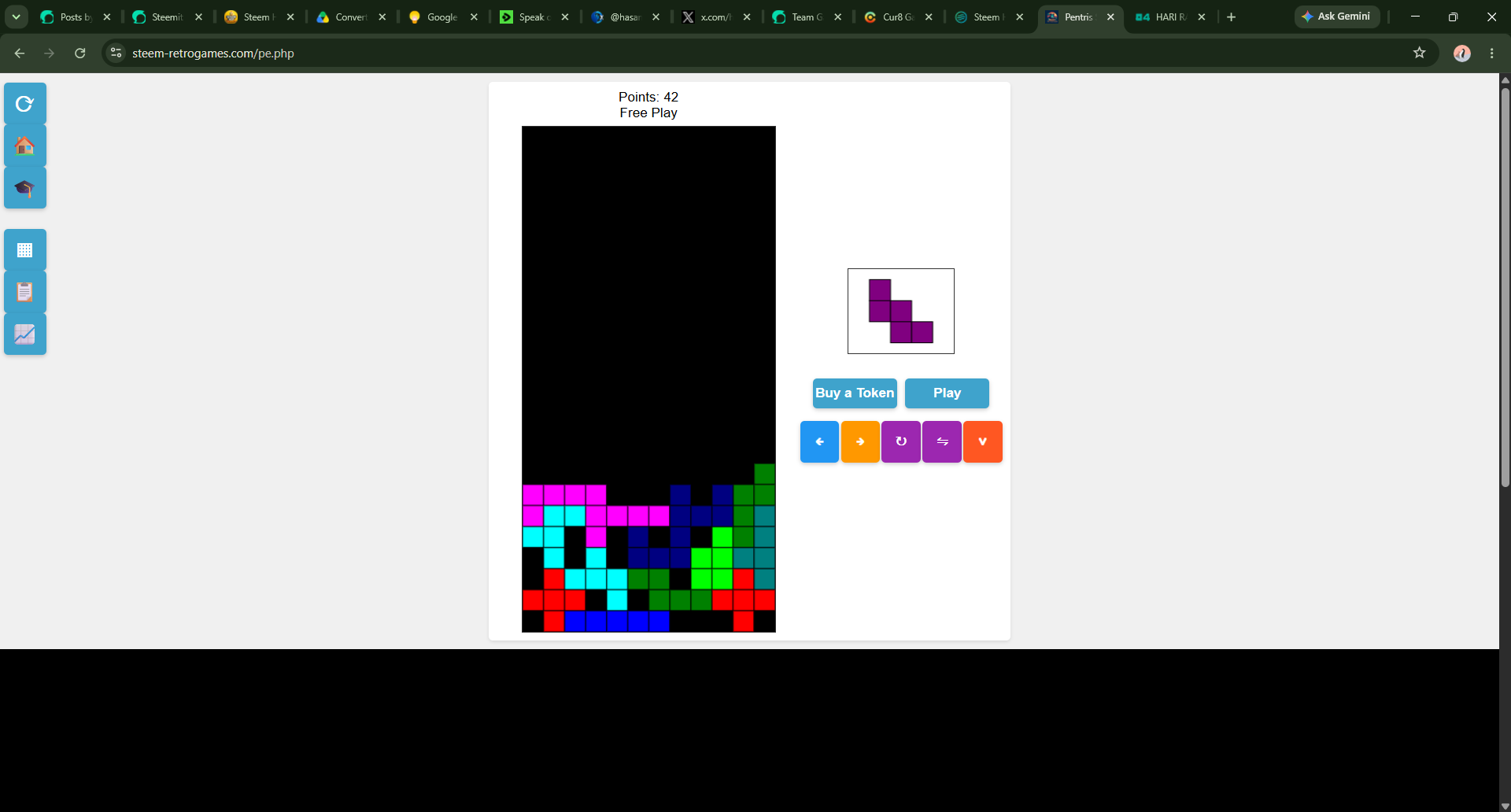Flip piece with purple swap button
This screenshot has width=1511, height=812.
tap(942, 441)
